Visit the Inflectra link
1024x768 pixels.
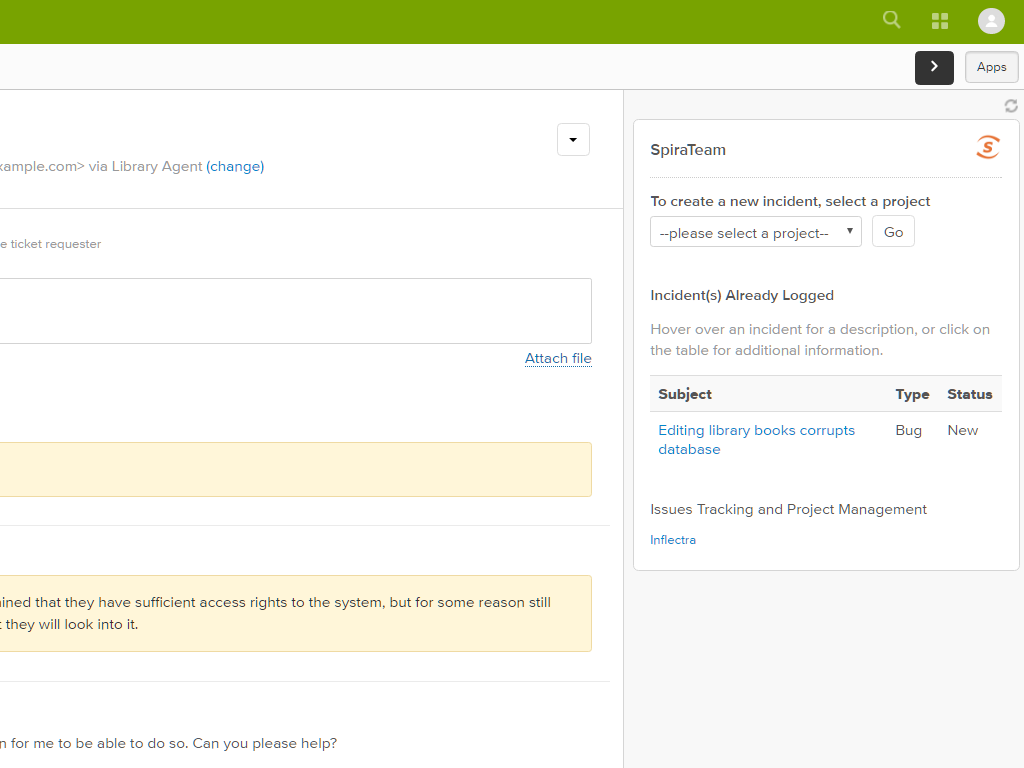[673, 540]
